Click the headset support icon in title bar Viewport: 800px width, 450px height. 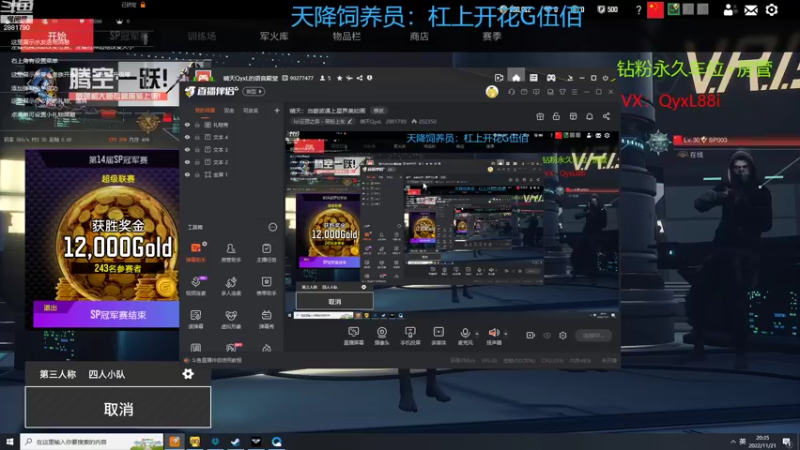512,92
